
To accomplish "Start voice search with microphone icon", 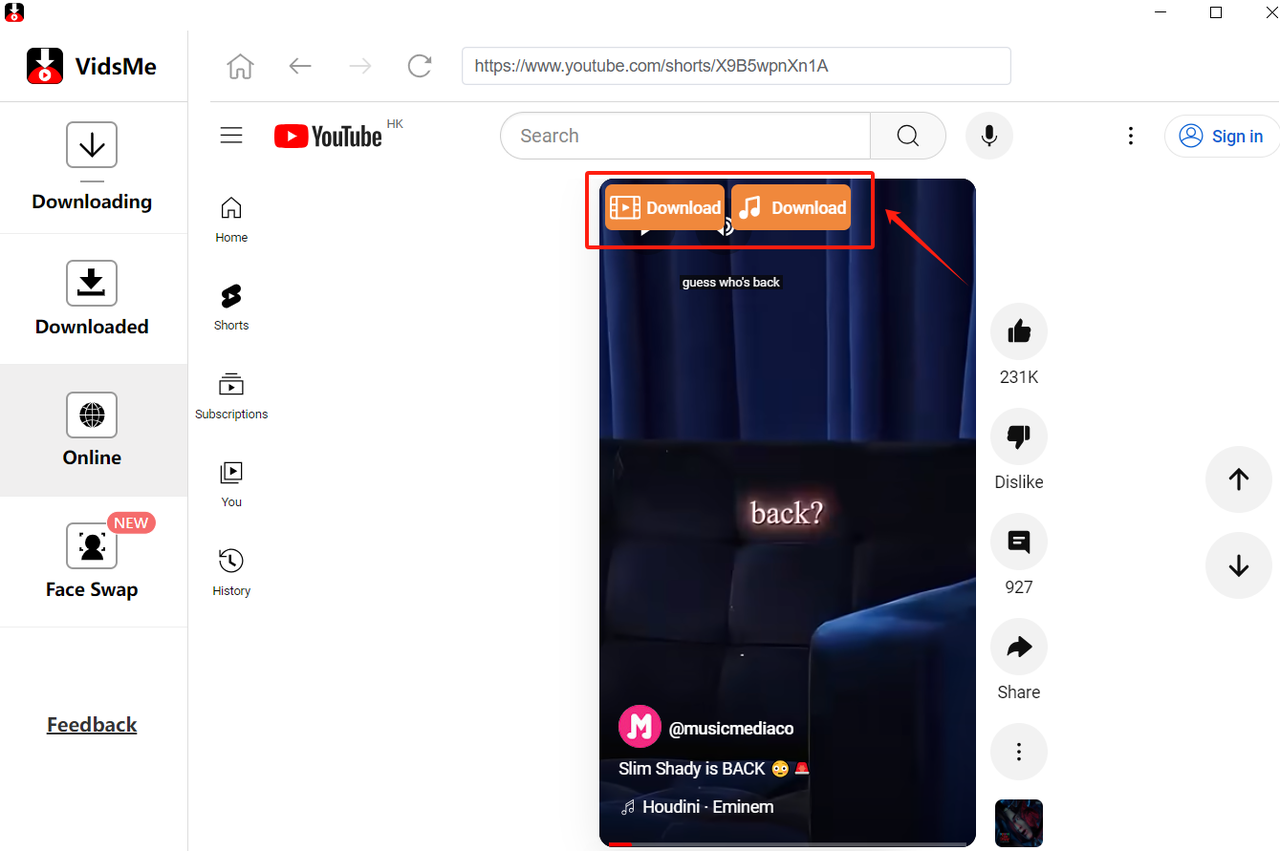I will [989, 135].
